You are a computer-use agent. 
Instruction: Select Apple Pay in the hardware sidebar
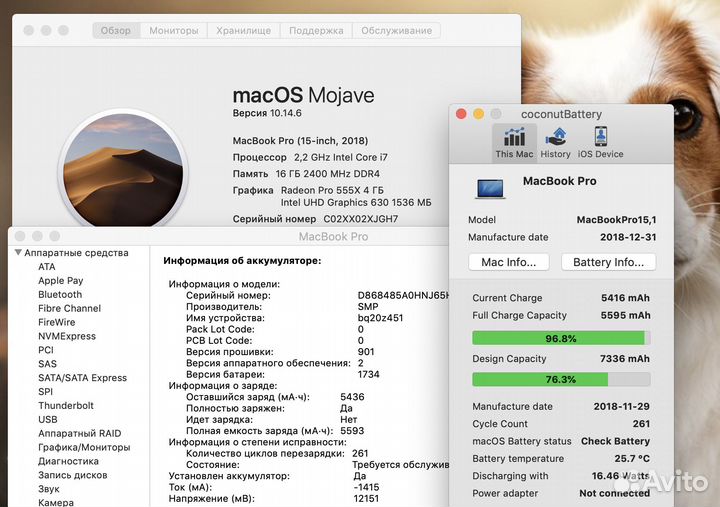tap(61, 281)
